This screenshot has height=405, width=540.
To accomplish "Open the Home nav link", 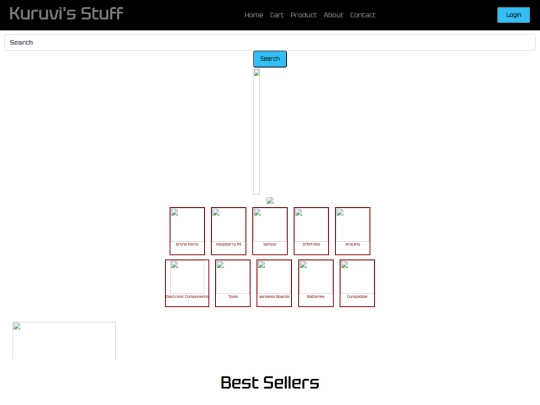I will tap(253, 15).
